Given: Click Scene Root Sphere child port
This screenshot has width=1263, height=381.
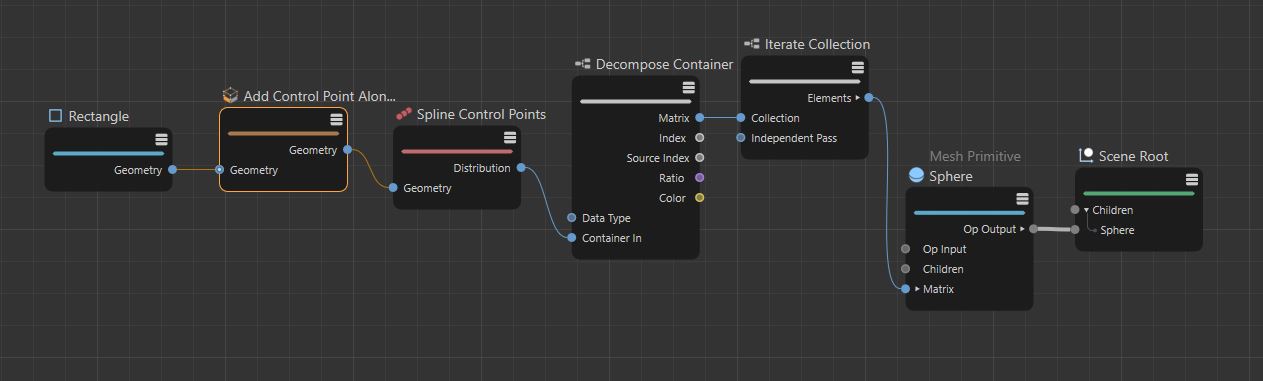Looking at the screenshot, I should 1075,230.
